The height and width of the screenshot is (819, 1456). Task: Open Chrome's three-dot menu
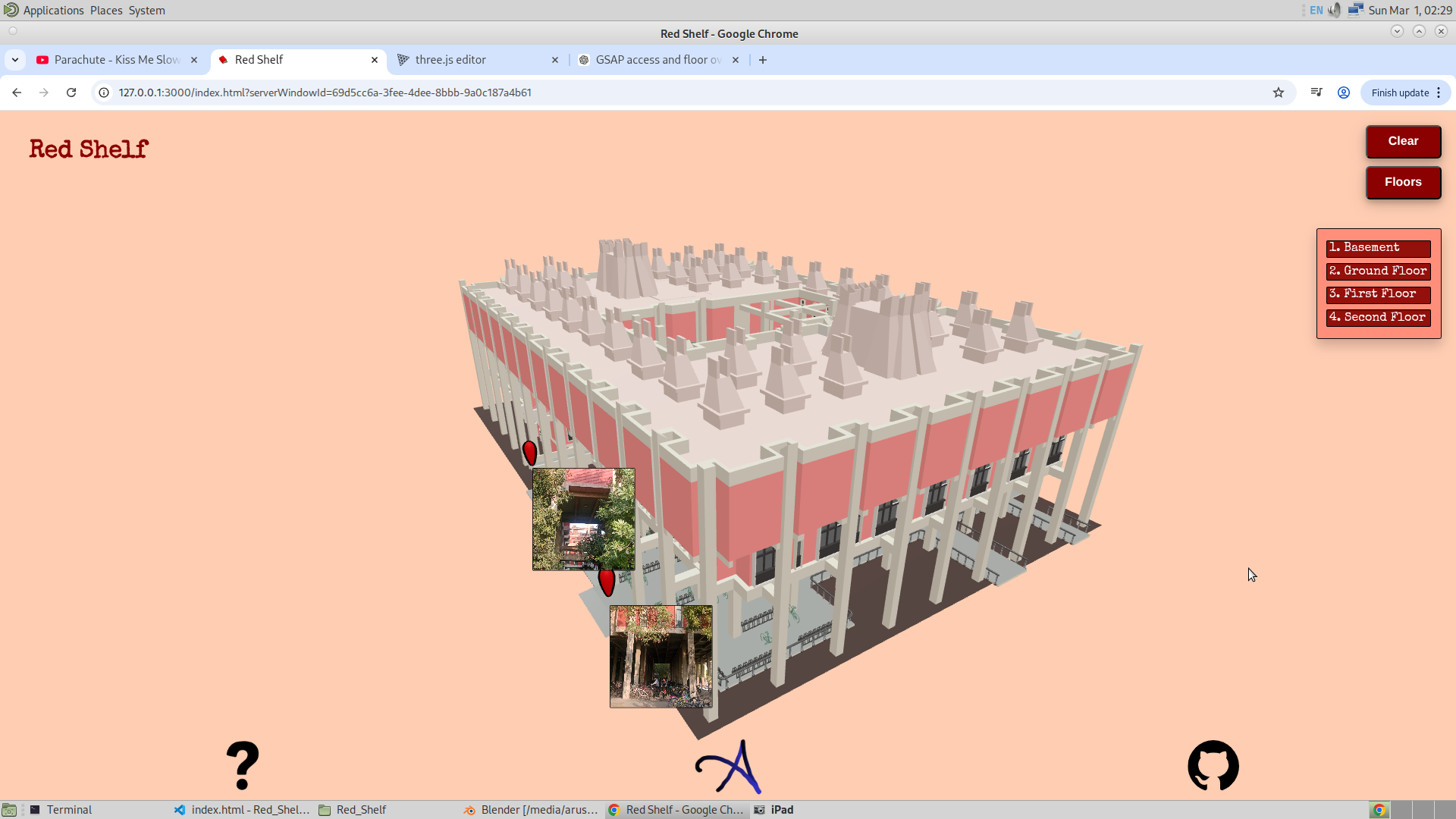(1440, 93)
